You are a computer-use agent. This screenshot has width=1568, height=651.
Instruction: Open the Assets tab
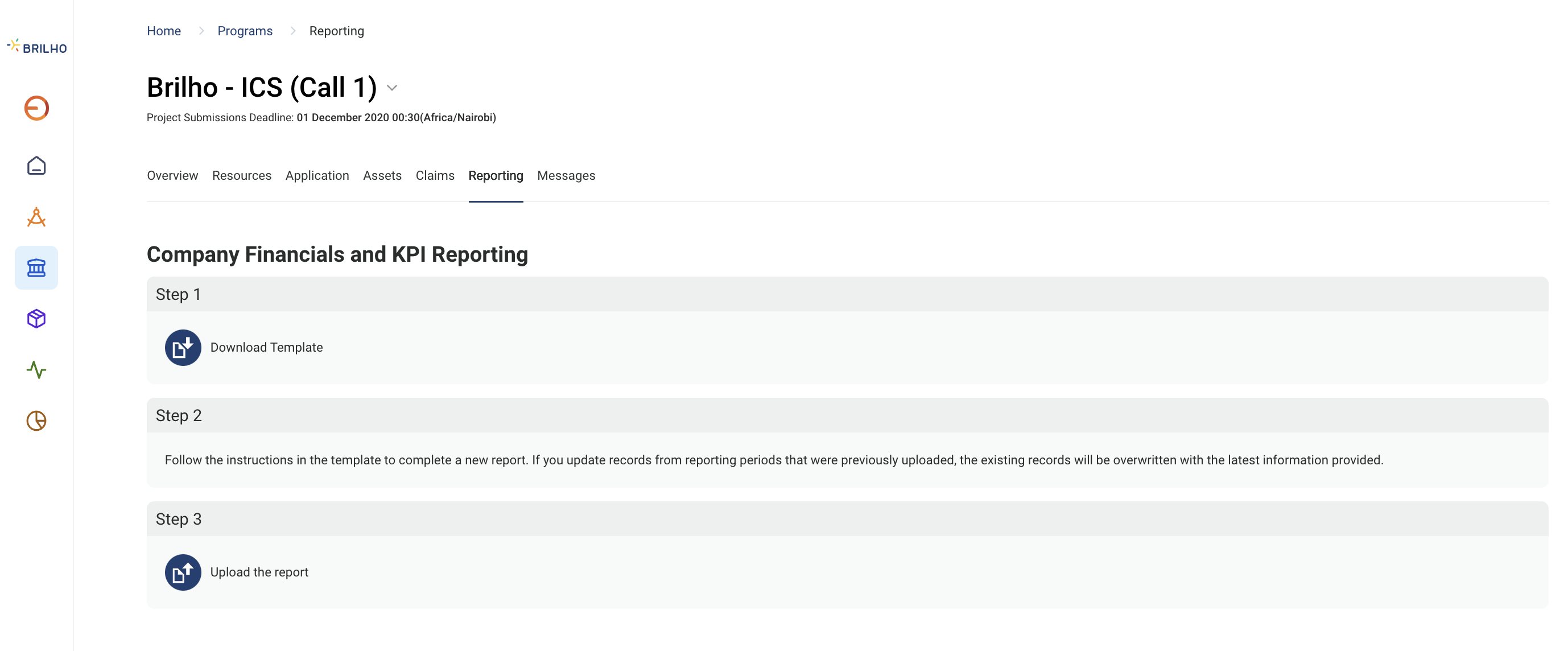coord(382,176)
